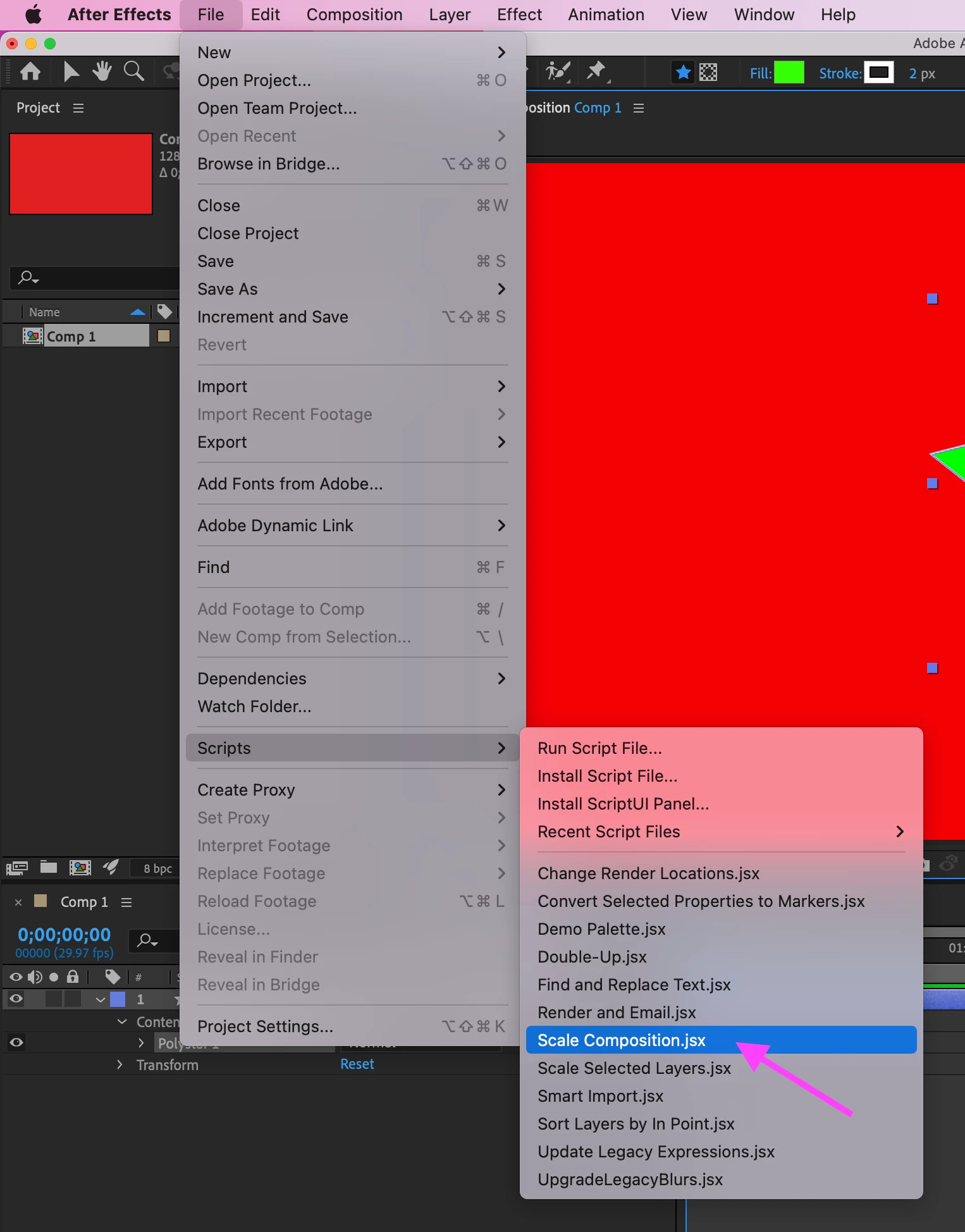Toggle the solo switch for layer 1
The width and height of the screenshot is (965, 1232).
[x=54, y=999]
